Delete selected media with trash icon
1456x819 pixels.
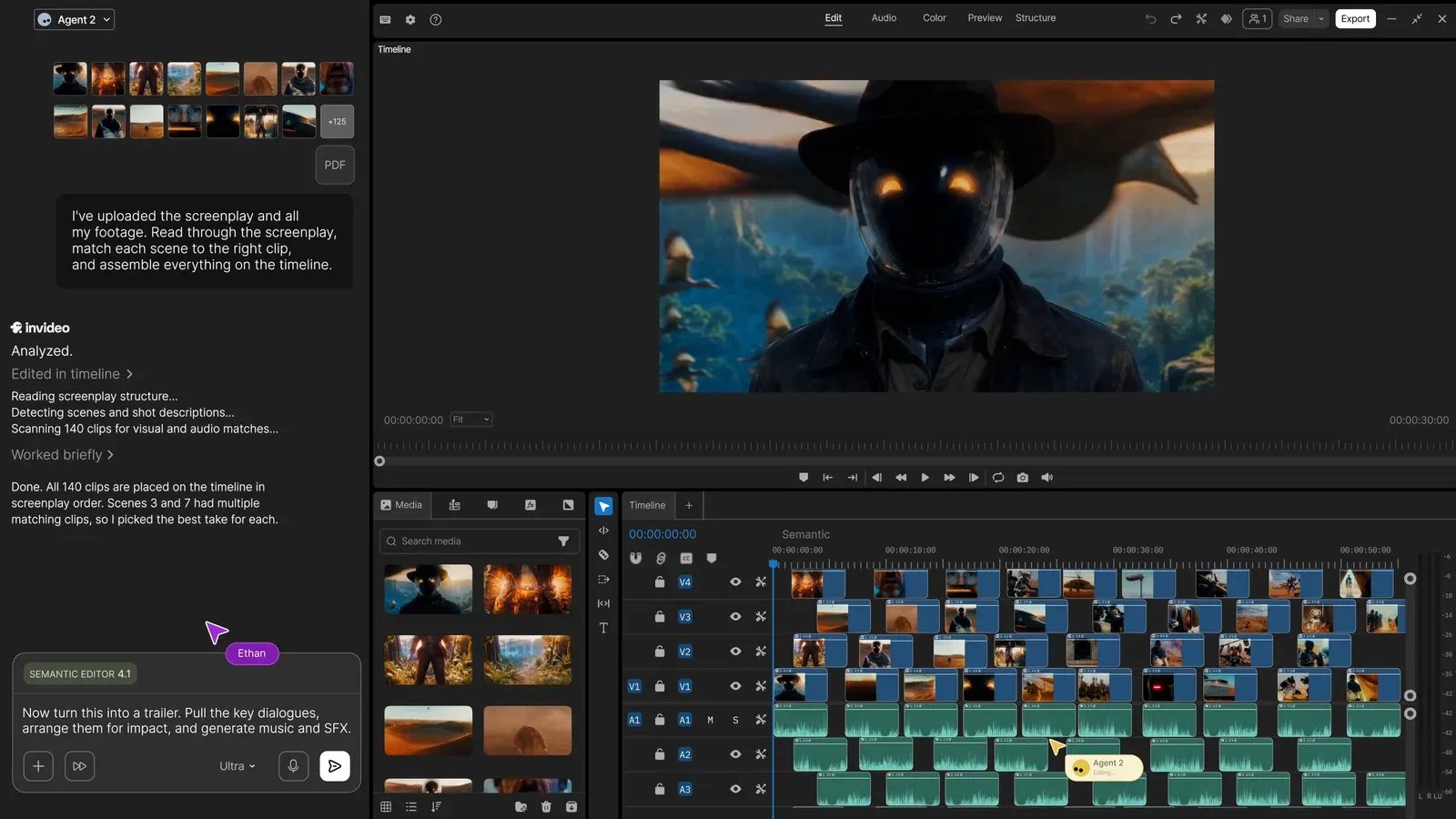[x=546, y=806]
